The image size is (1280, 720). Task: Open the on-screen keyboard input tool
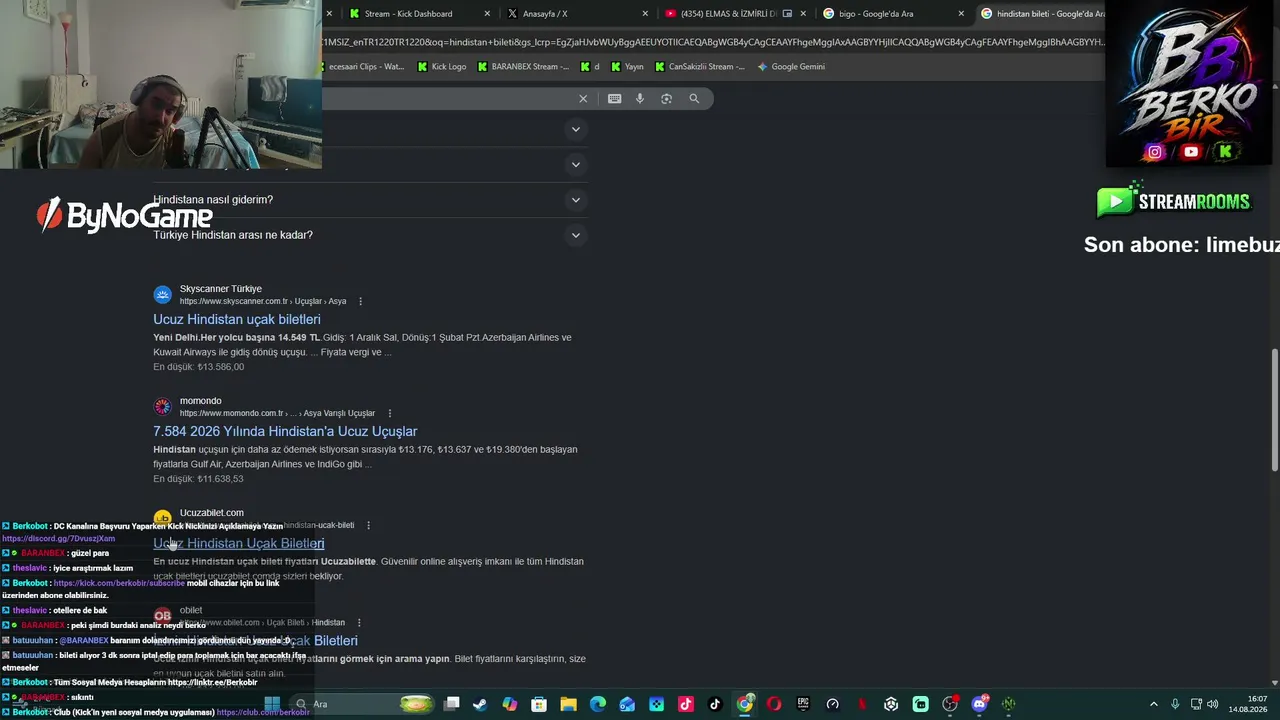point(614,98)
